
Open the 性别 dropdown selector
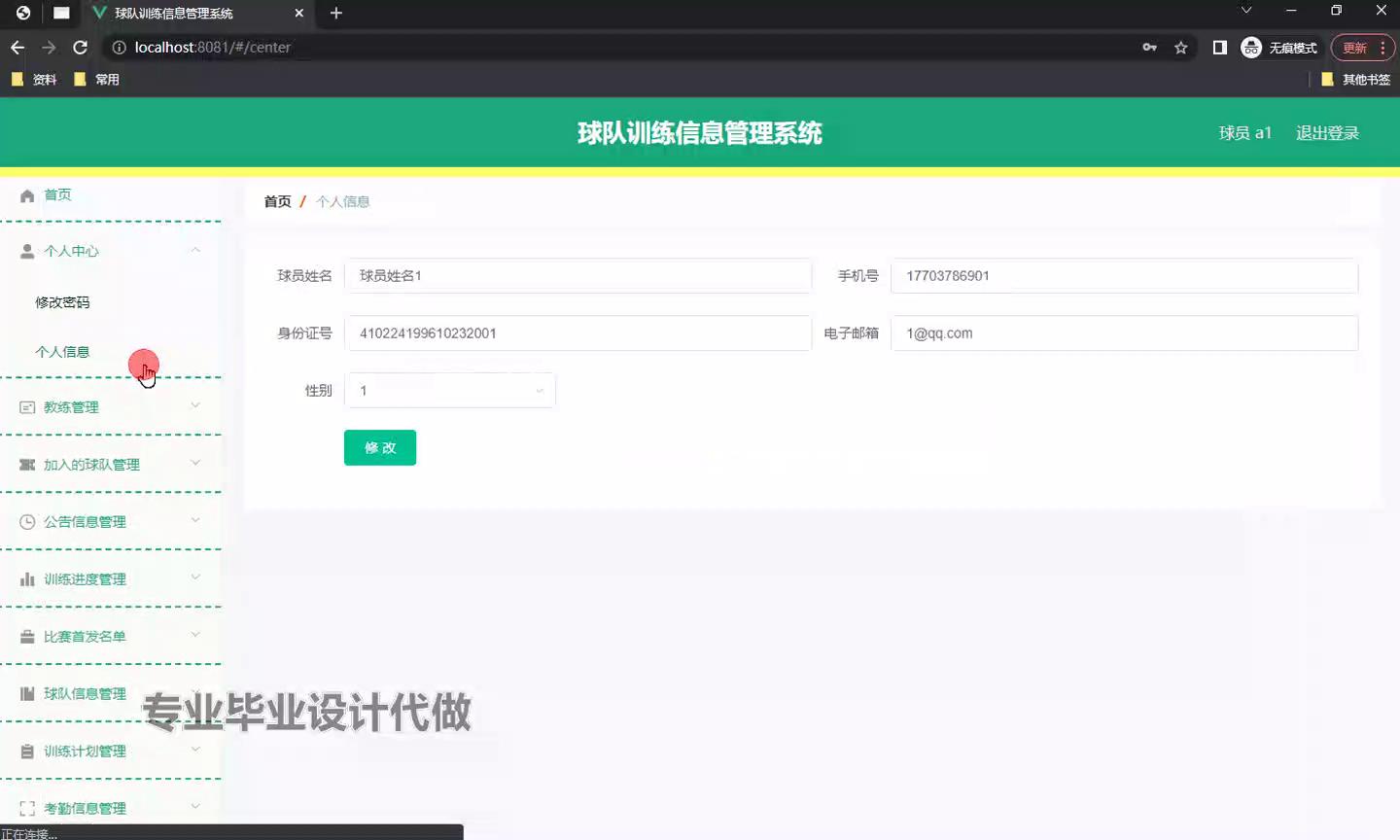point(449,391)
